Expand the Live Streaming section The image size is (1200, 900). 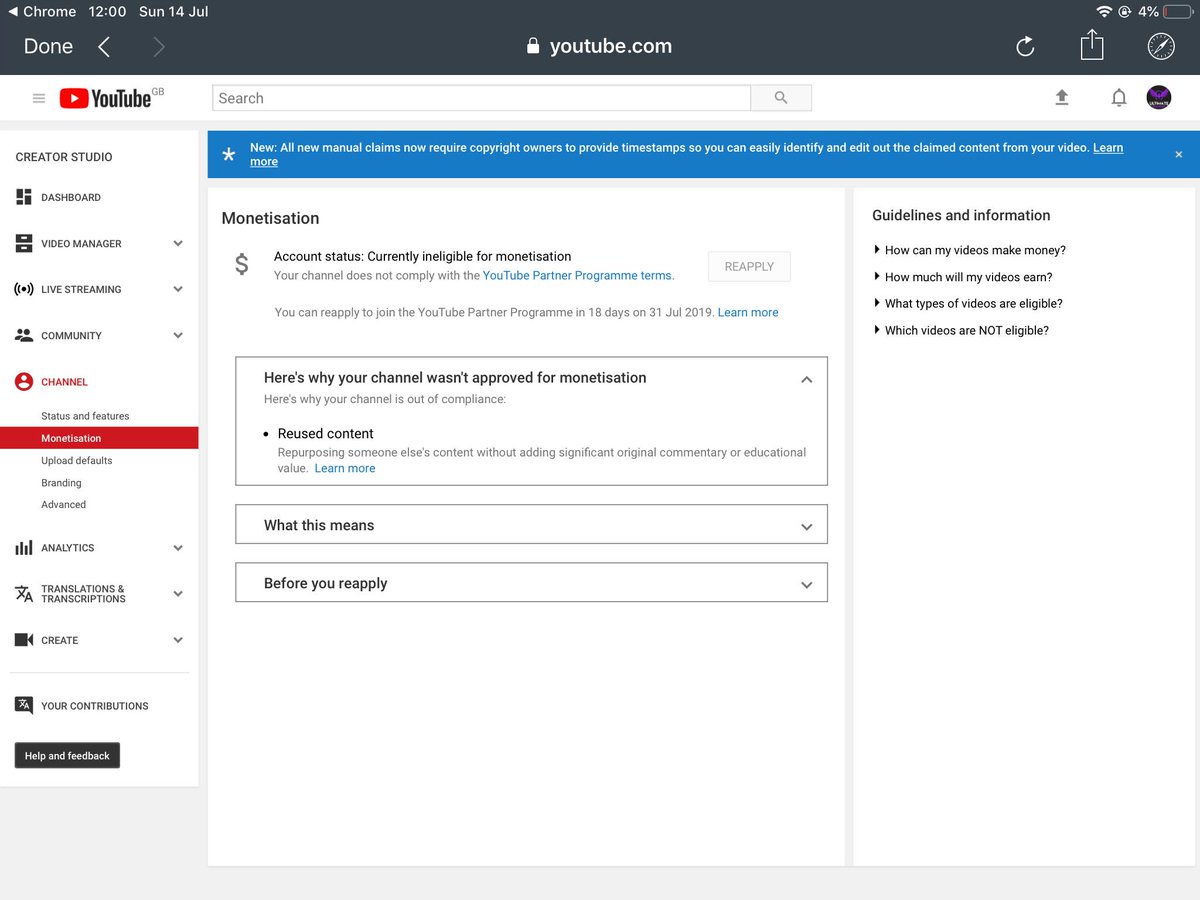tap(178, 289)
